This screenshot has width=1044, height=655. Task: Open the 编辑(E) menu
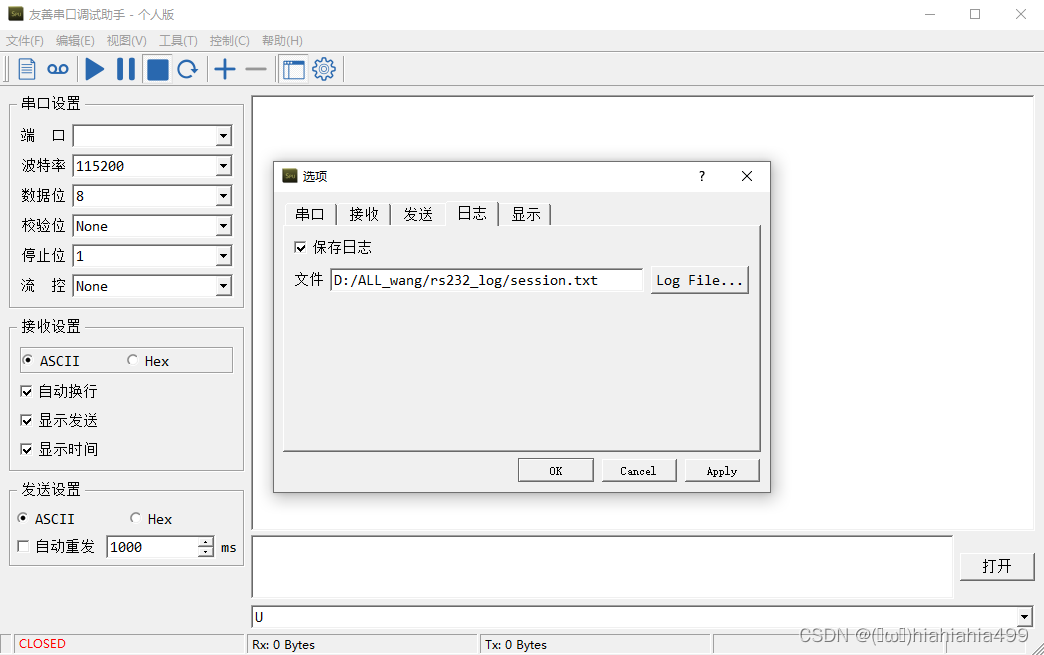(x=75, y=41)
